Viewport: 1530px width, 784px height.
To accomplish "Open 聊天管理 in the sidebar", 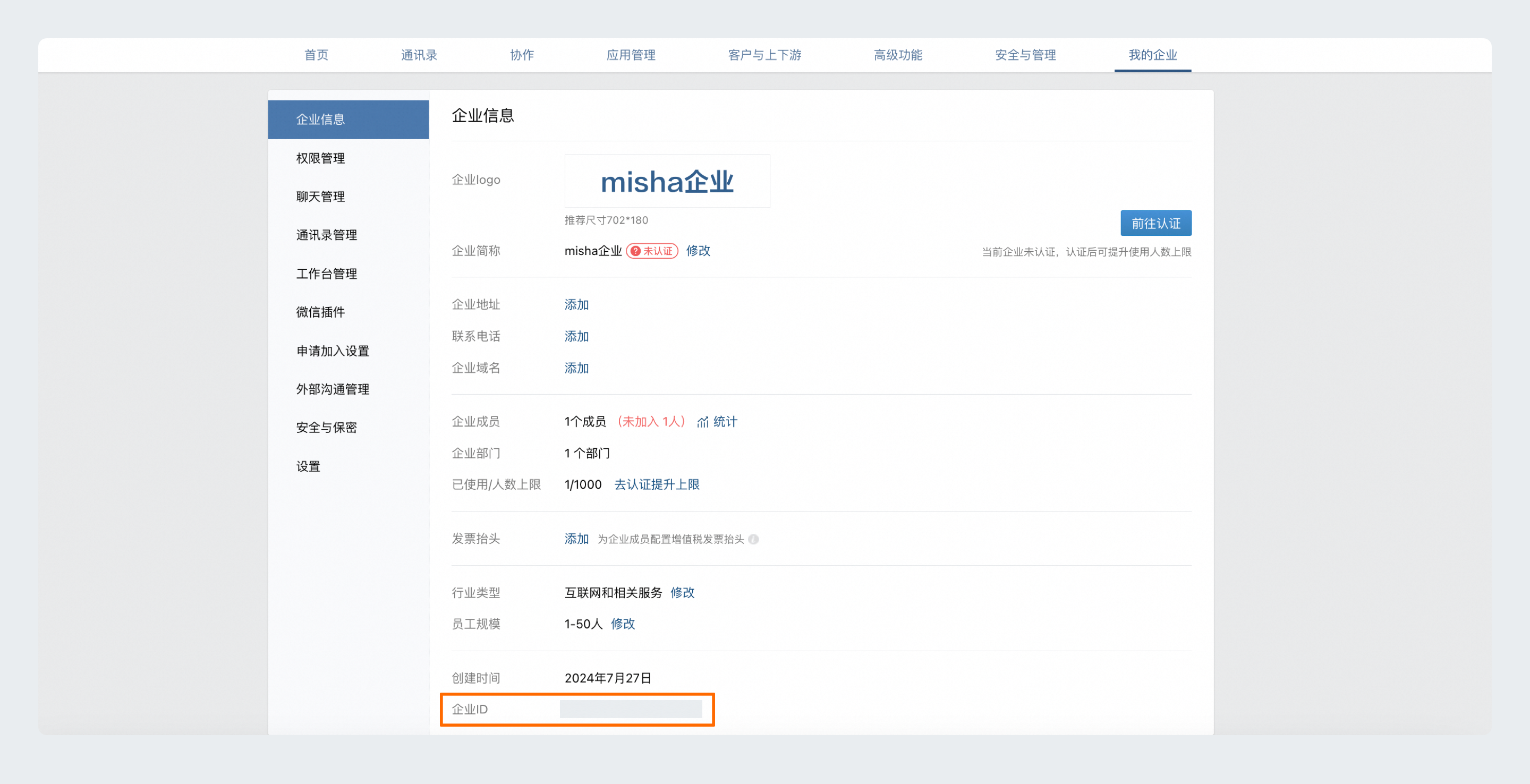I will (348, 197).
